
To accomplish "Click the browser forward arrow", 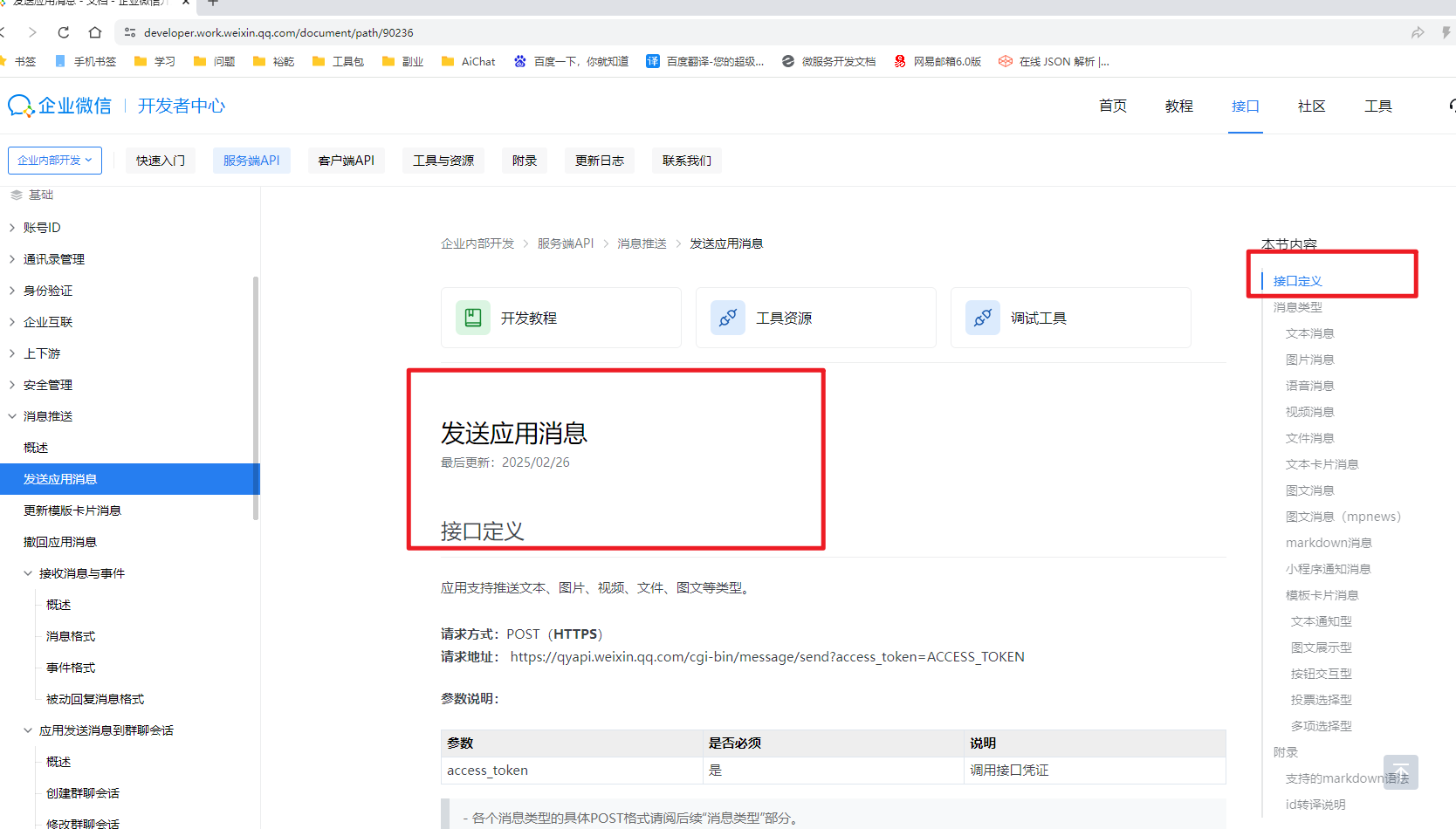I will coord(32,32).
